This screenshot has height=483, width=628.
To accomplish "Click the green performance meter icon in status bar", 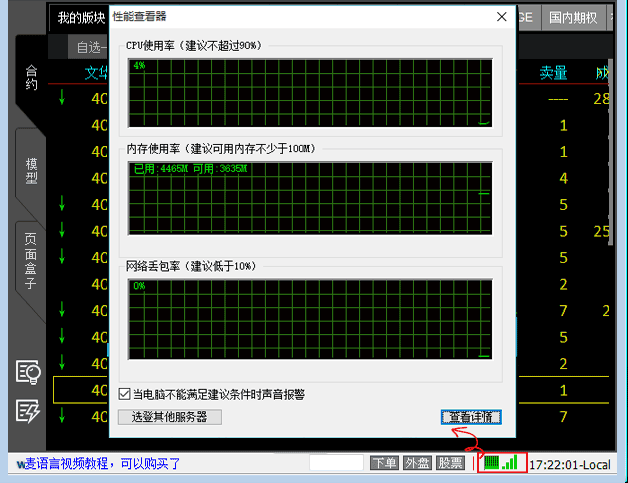I will coord(492,462).
